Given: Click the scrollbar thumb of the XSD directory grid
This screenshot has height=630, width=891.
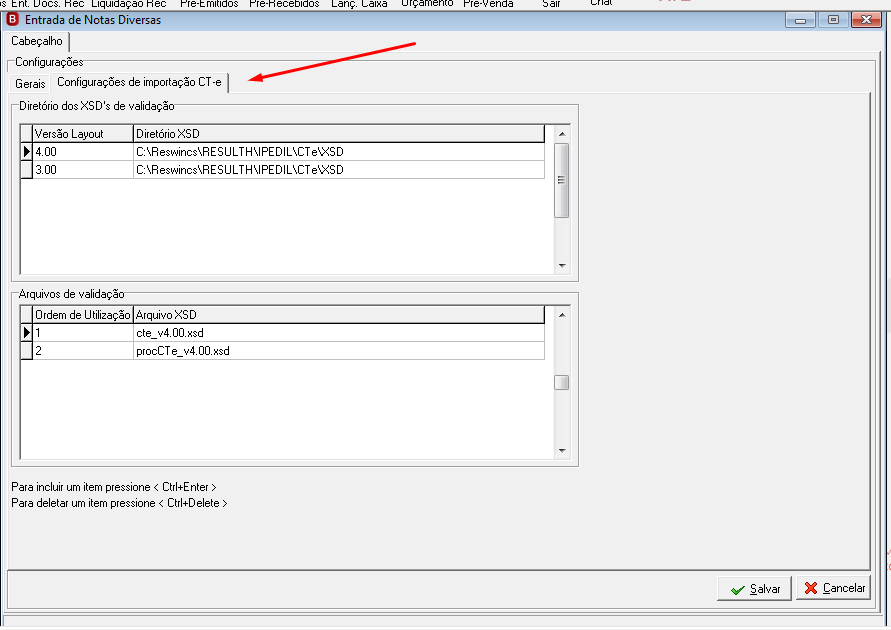Looking at the screenshot, I should tap(561, 181).
